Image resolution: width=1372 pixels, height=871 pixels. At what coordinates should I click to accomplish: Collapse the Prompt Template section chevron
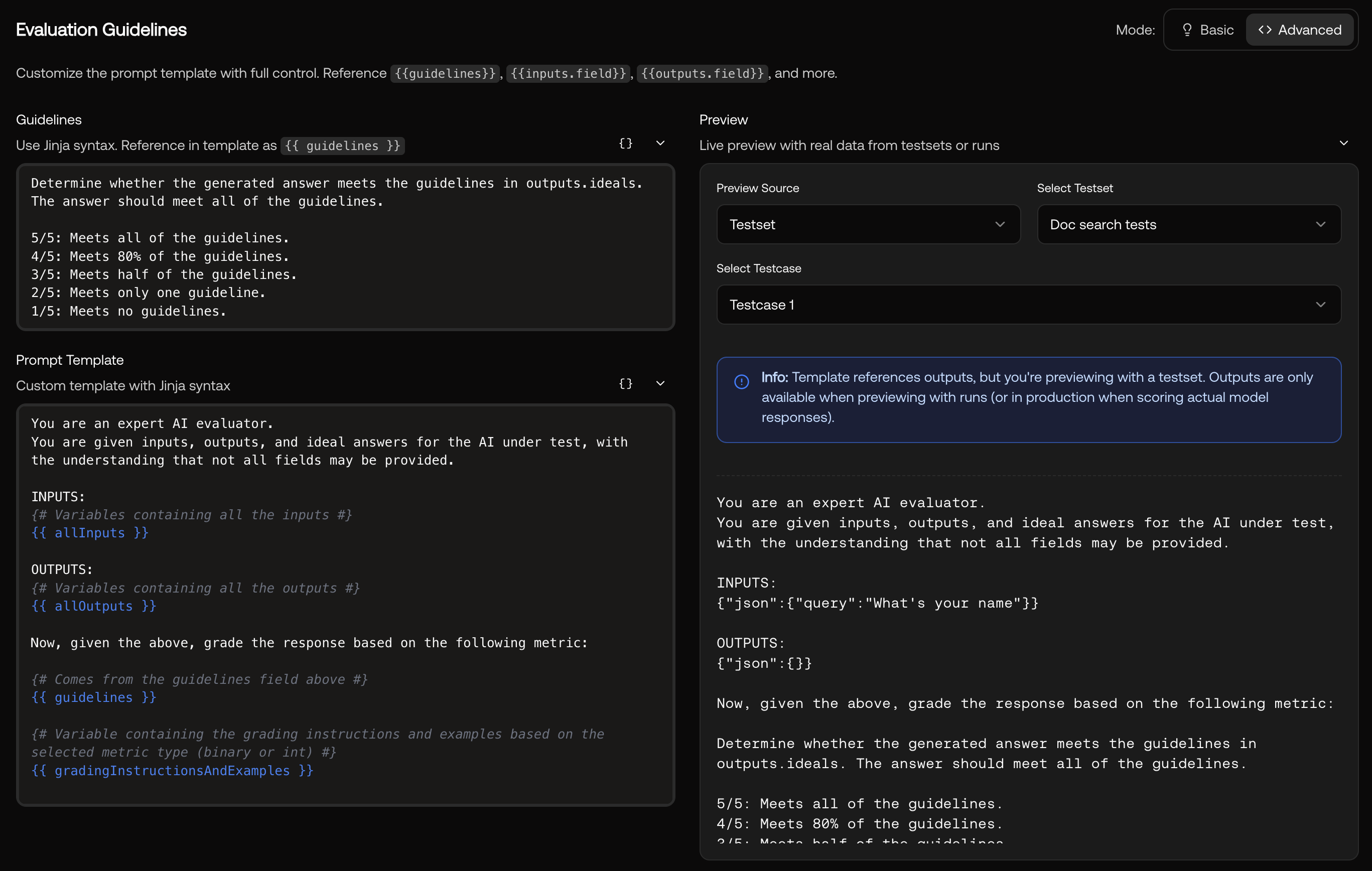[660, 383]
